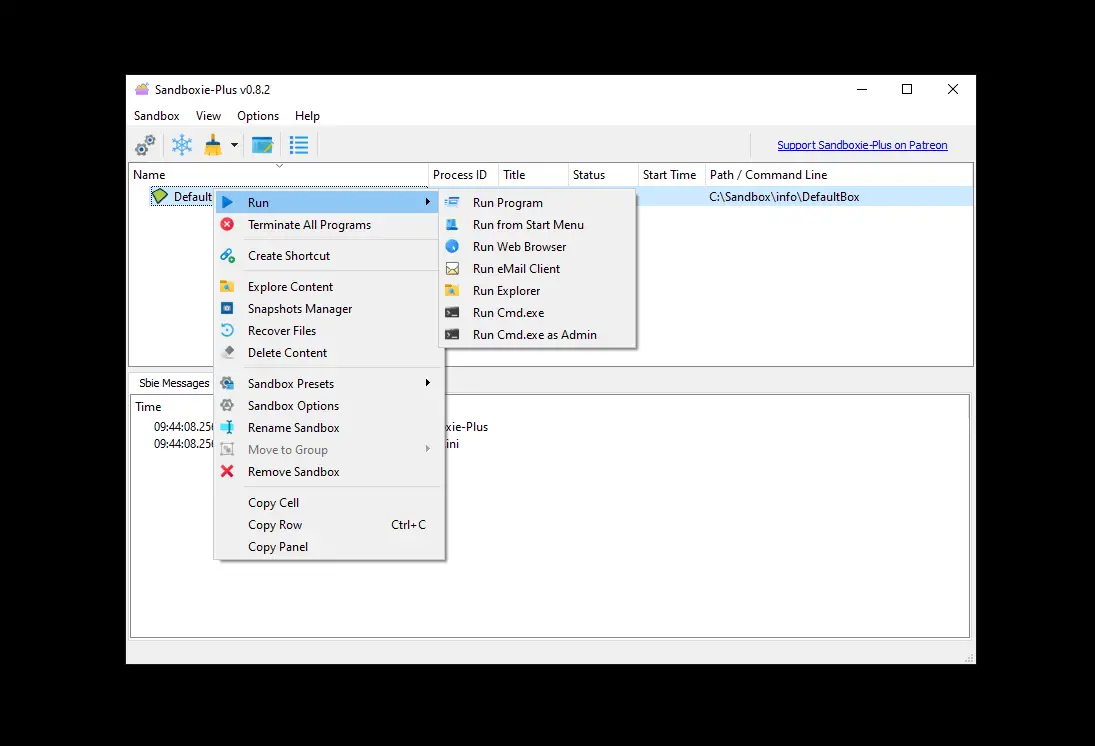Open the Options menu
1095x746 pixels.
point(258,116)
